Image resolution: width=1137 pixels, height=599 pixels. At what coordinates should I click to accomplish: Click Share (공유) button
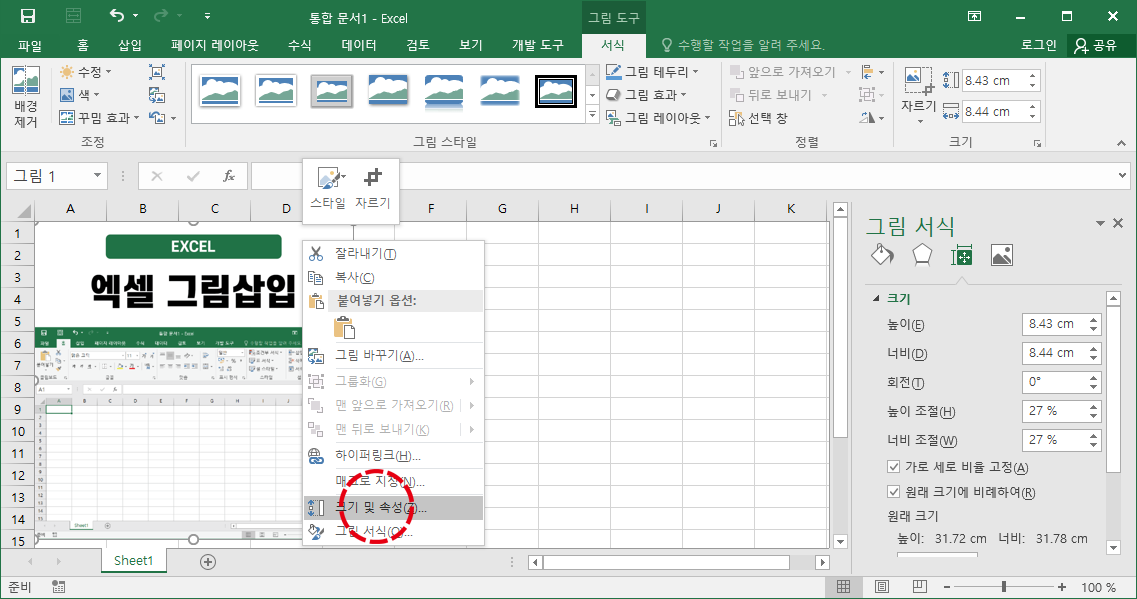click(x=1096, y=45)
